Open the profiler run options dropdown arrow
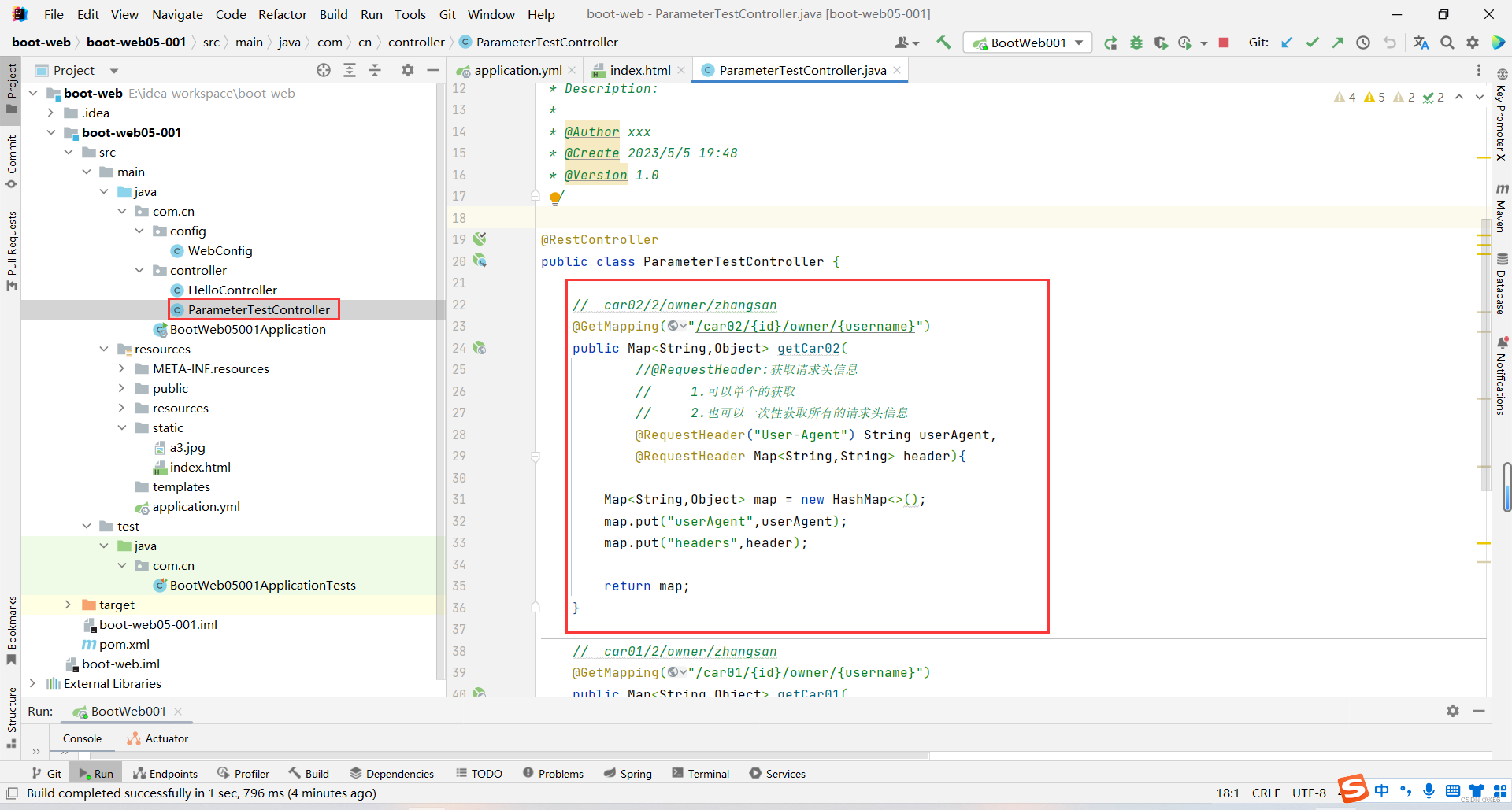The width and height of the screenshot is (1512, 810). tap(1204, 43)
